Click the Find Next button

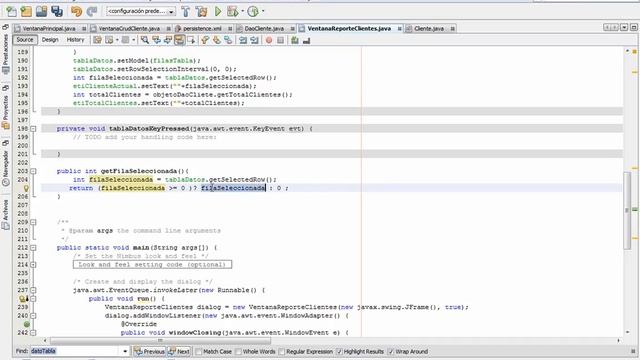(x=179, y=351)
